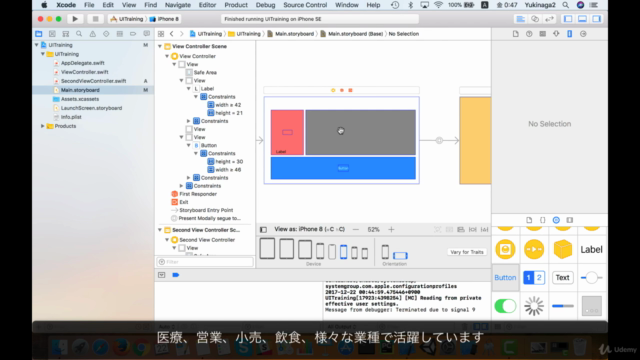
Task: Collapse the Label node in outline
Action: click(189, 89)
